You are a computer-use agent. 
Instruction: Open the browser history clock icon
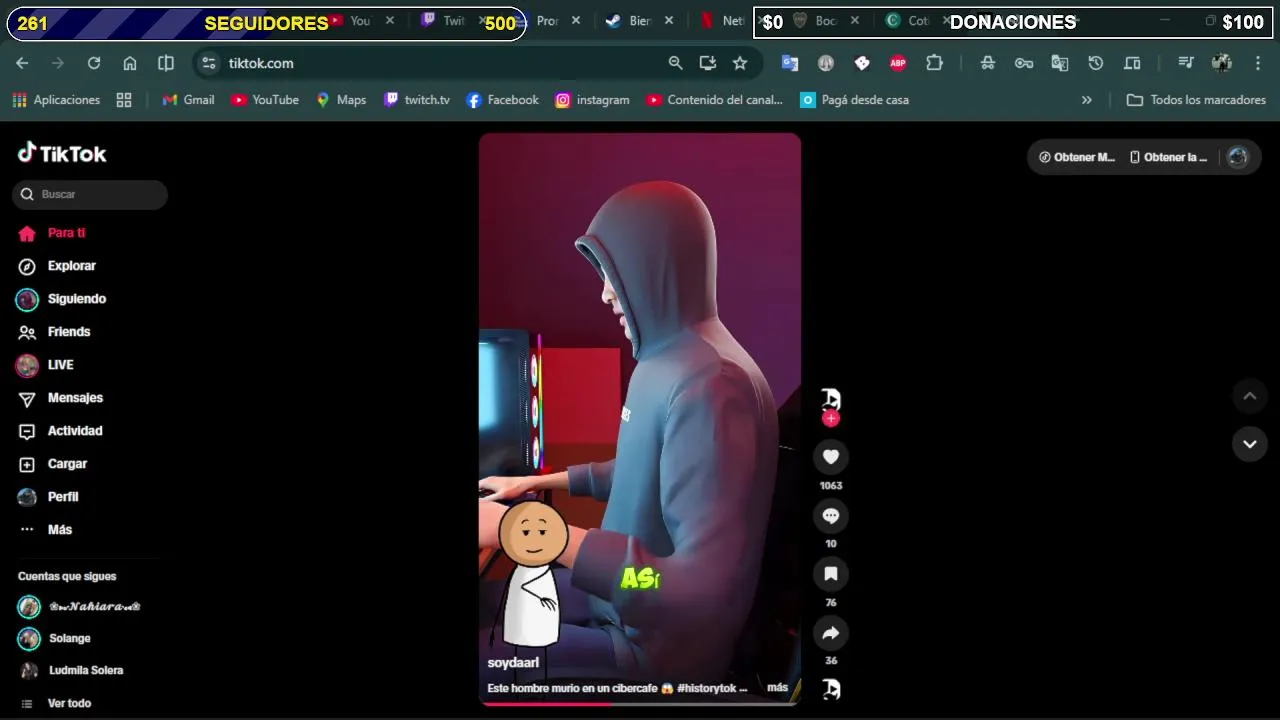point(1096,63)
